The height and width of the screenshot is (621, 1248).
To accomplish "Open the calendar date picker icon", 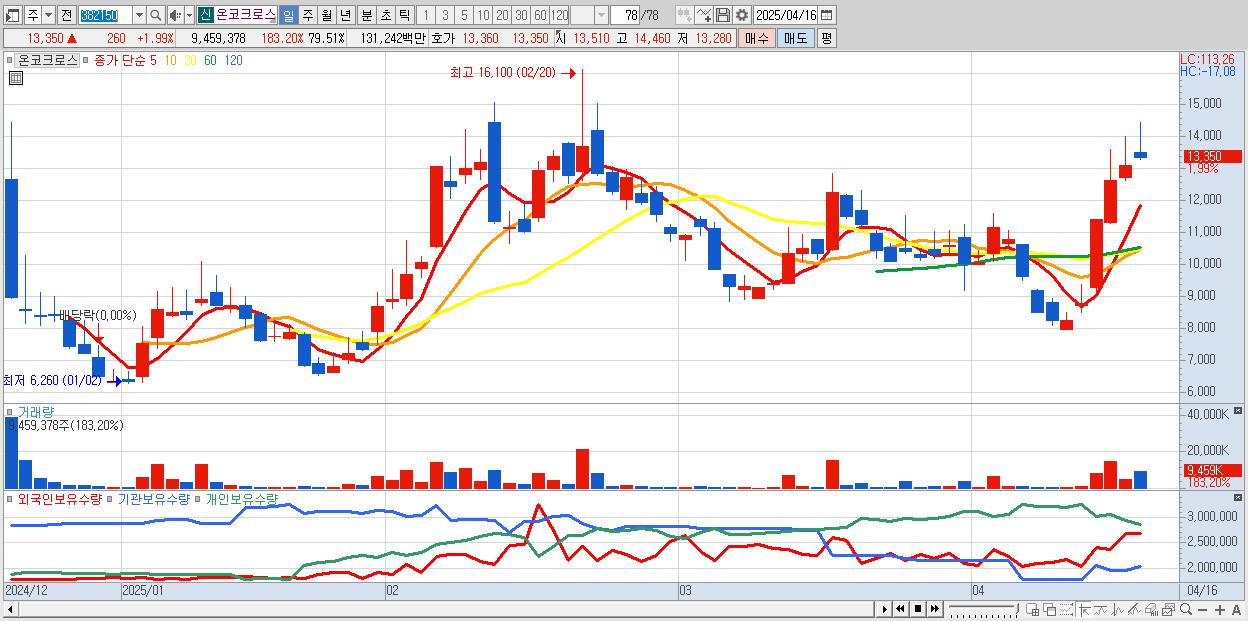I will click(x=827, y=15).
